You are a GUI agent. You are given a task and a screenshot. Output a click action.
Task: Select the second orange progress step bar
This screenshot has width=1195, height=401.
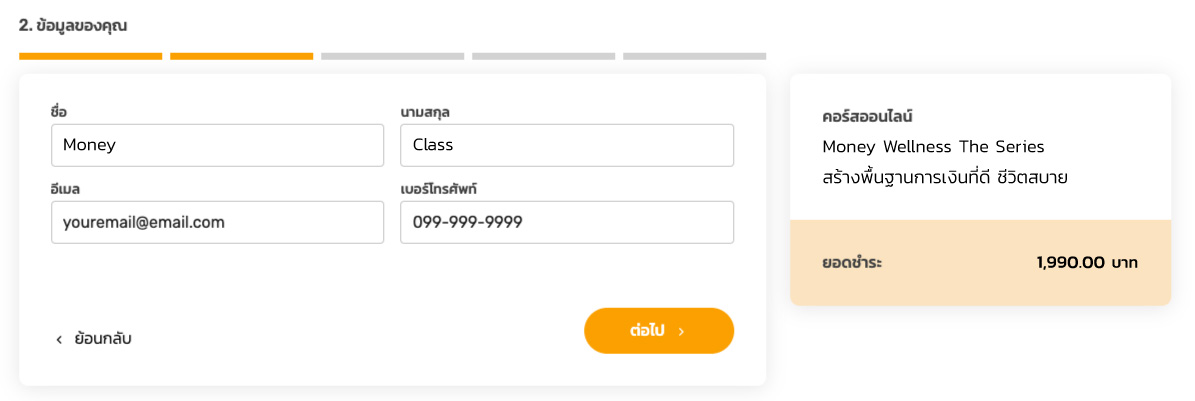241,56
